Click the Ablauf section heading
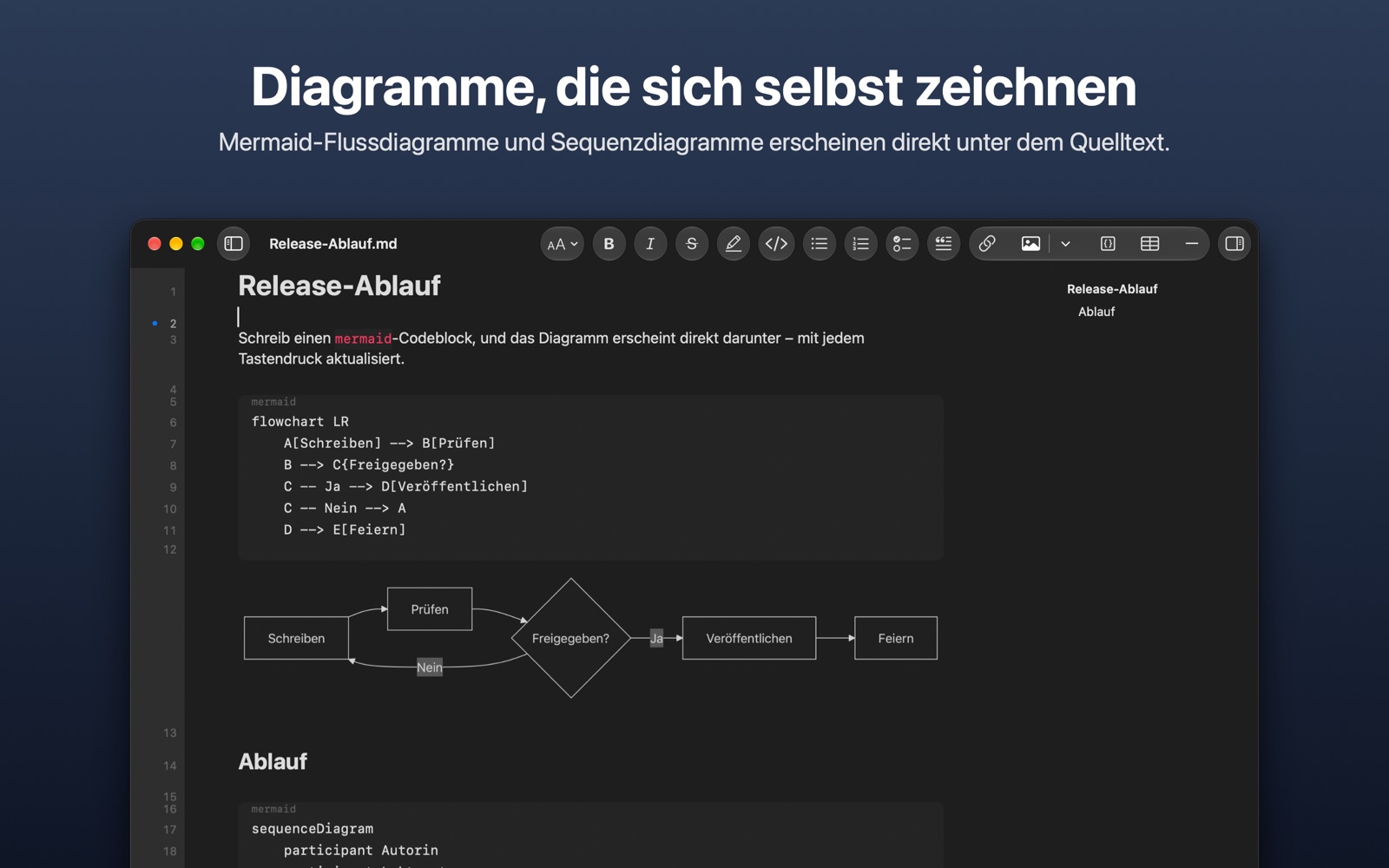Image resolution: width=1389 pixels, height=868 pixels. [x=273, y=761]
